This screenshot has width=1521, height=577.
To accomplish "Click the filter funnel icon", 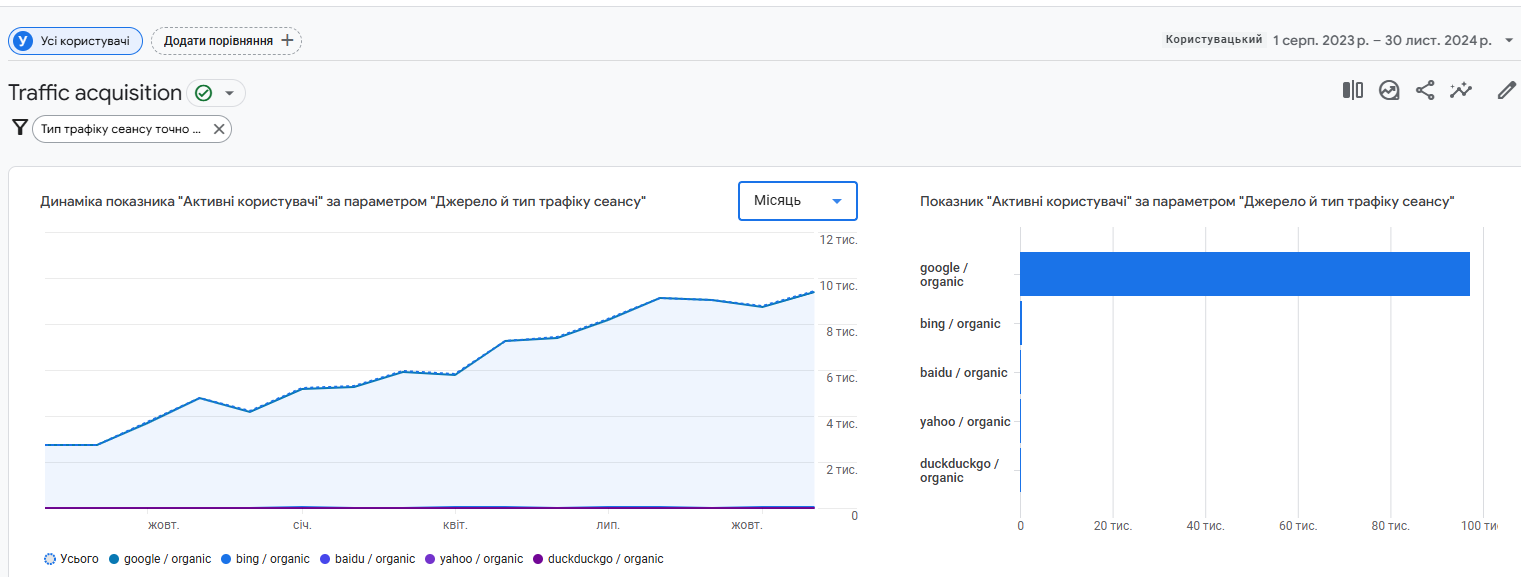I will click(x=19, y=128).
